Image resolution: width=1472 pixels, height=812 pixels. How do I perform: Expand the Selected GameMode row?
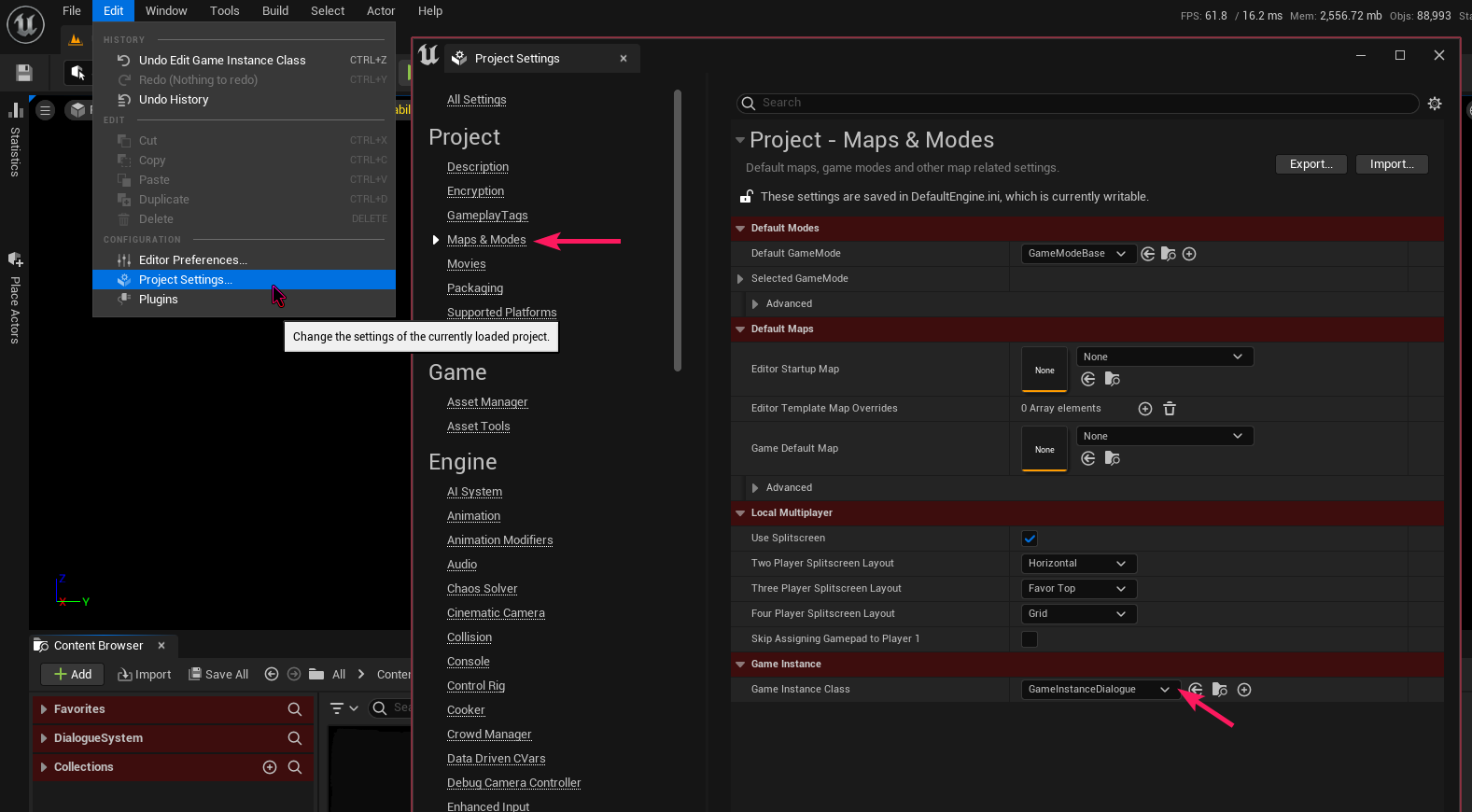point(740,279)
